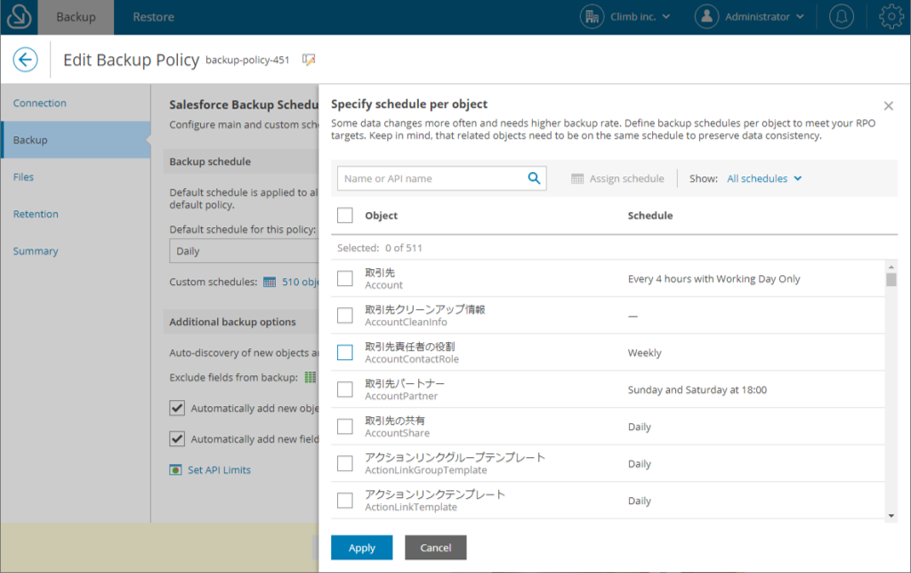Click the Apply button
The width and height of the screenshot is (911, 573).
(362, 547)
